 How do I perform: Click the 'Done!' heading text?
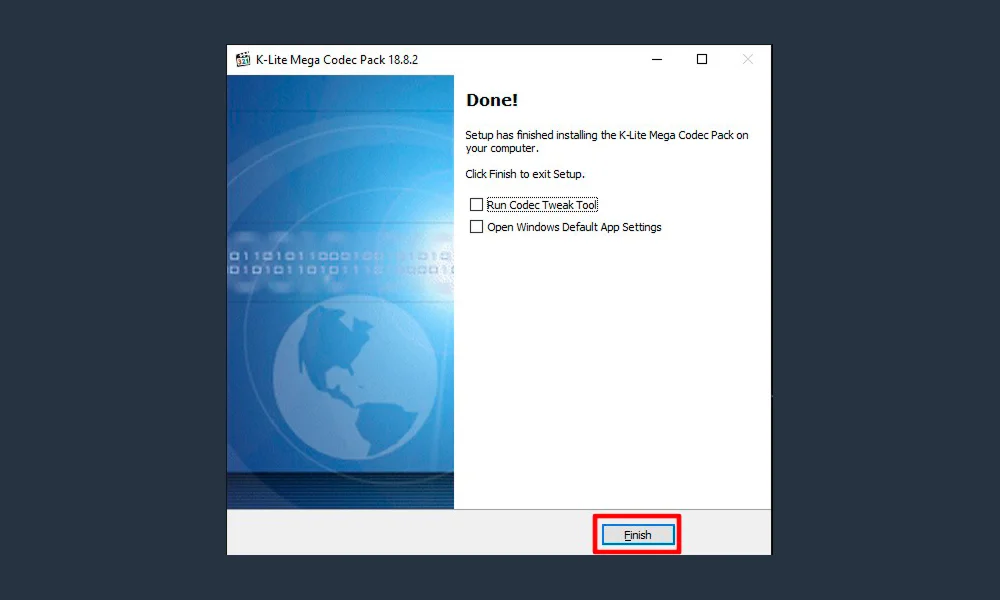[x=492, y=100]
